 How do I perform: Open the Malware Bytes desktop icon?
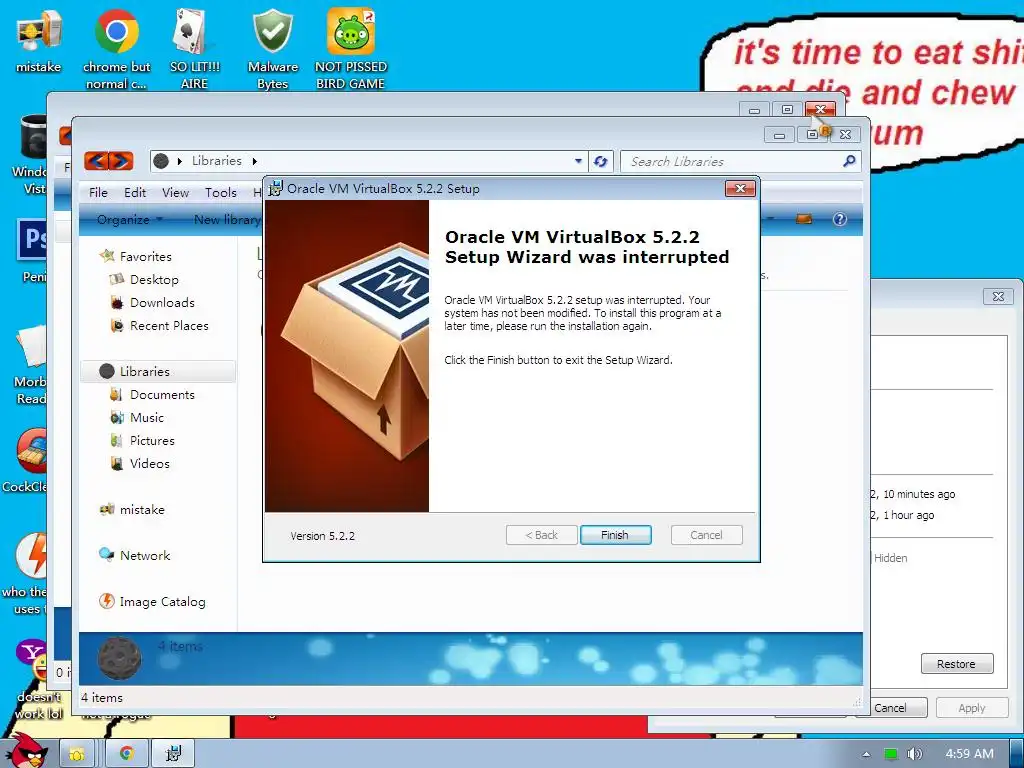point(272,49)
